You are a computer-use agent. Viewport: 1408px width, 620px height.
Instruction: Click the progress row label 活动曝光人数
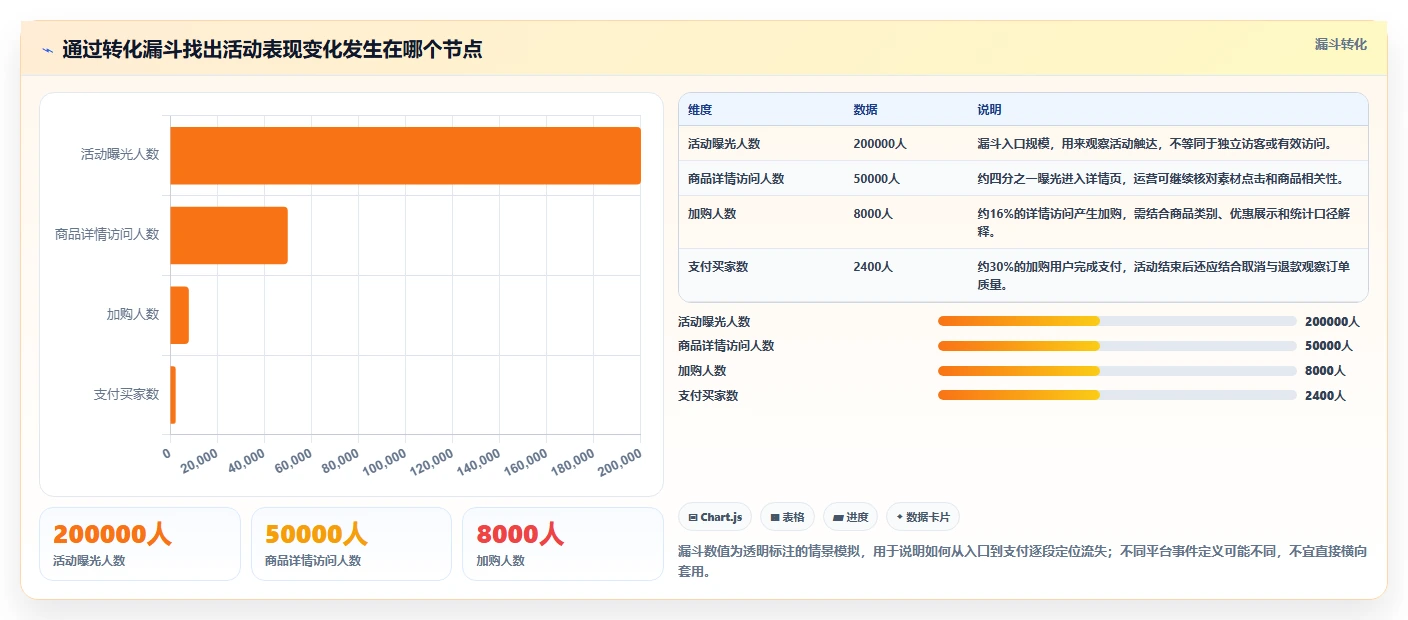coord(714,322)
